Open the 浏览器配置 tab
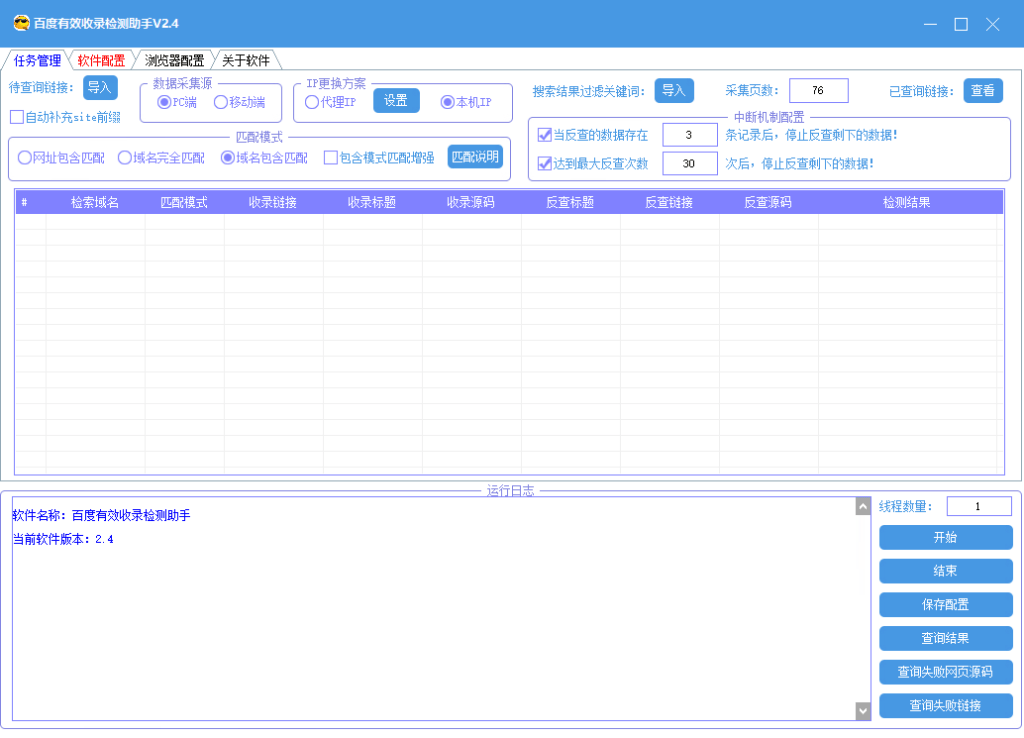The width and height of the screenshot is (1024, 738). coord(173,60)
